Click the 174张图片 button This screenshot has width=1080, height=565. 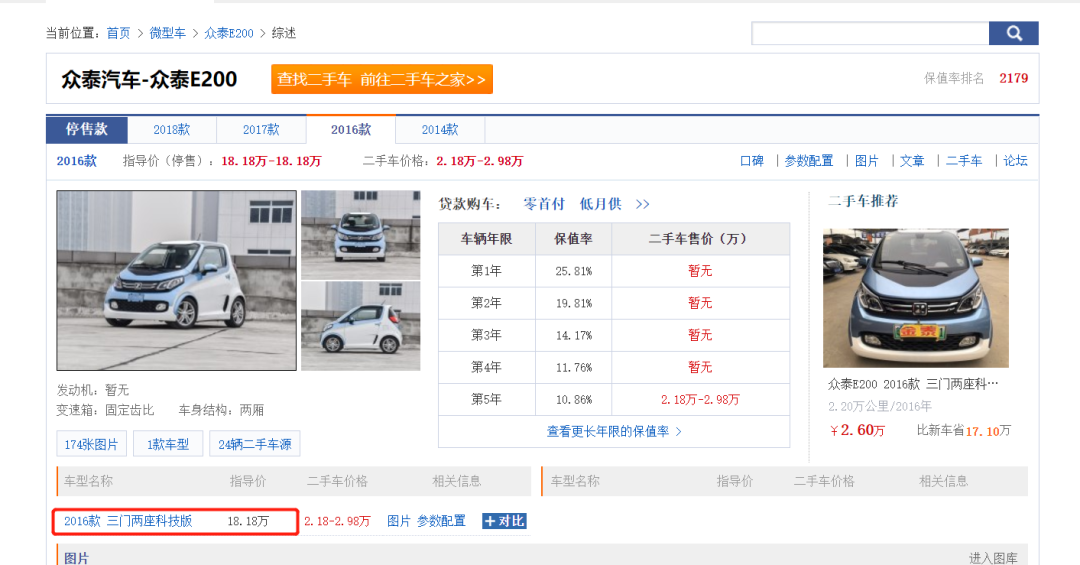click(x=91, y=444)
